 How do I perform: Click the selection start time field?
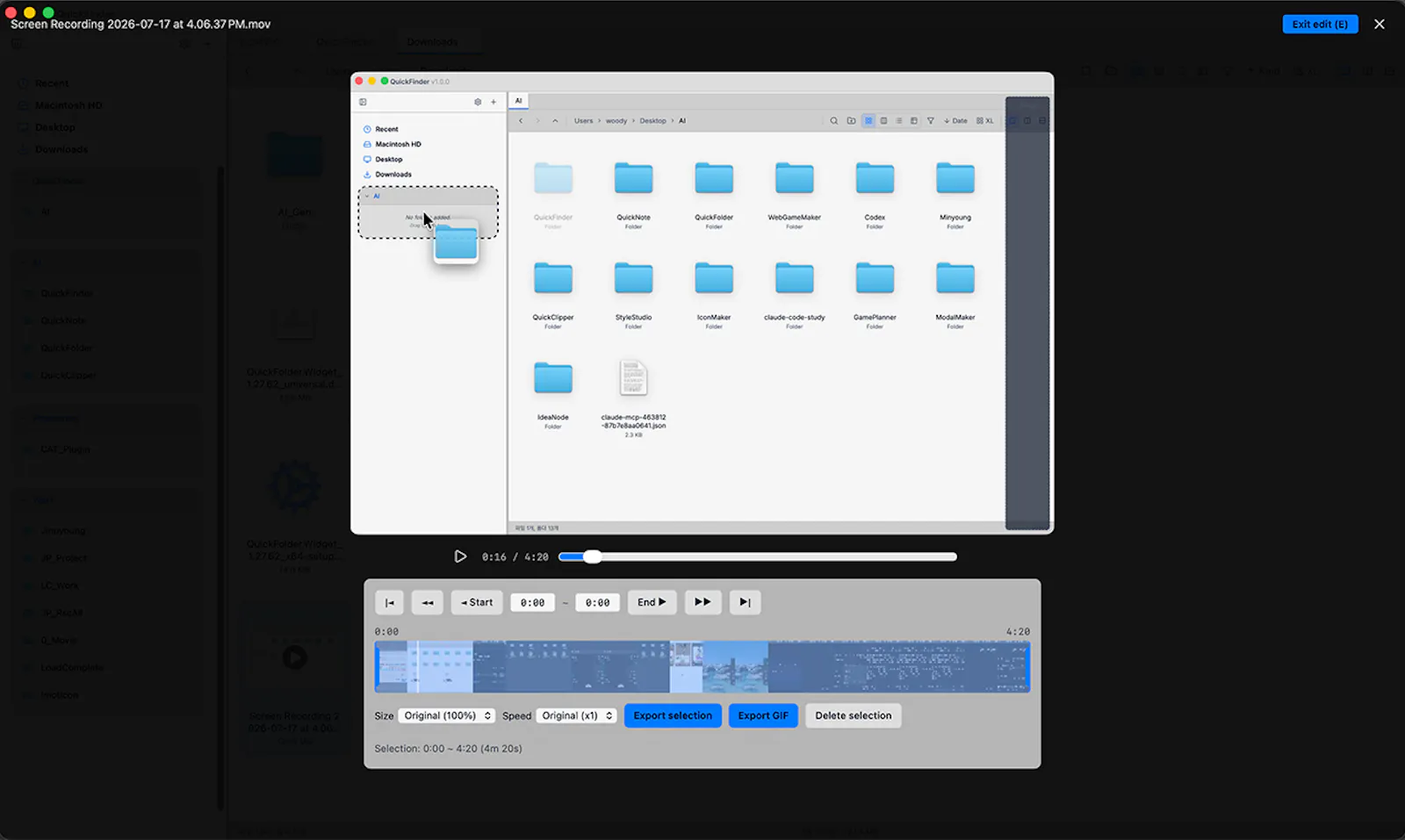[532, 603]
